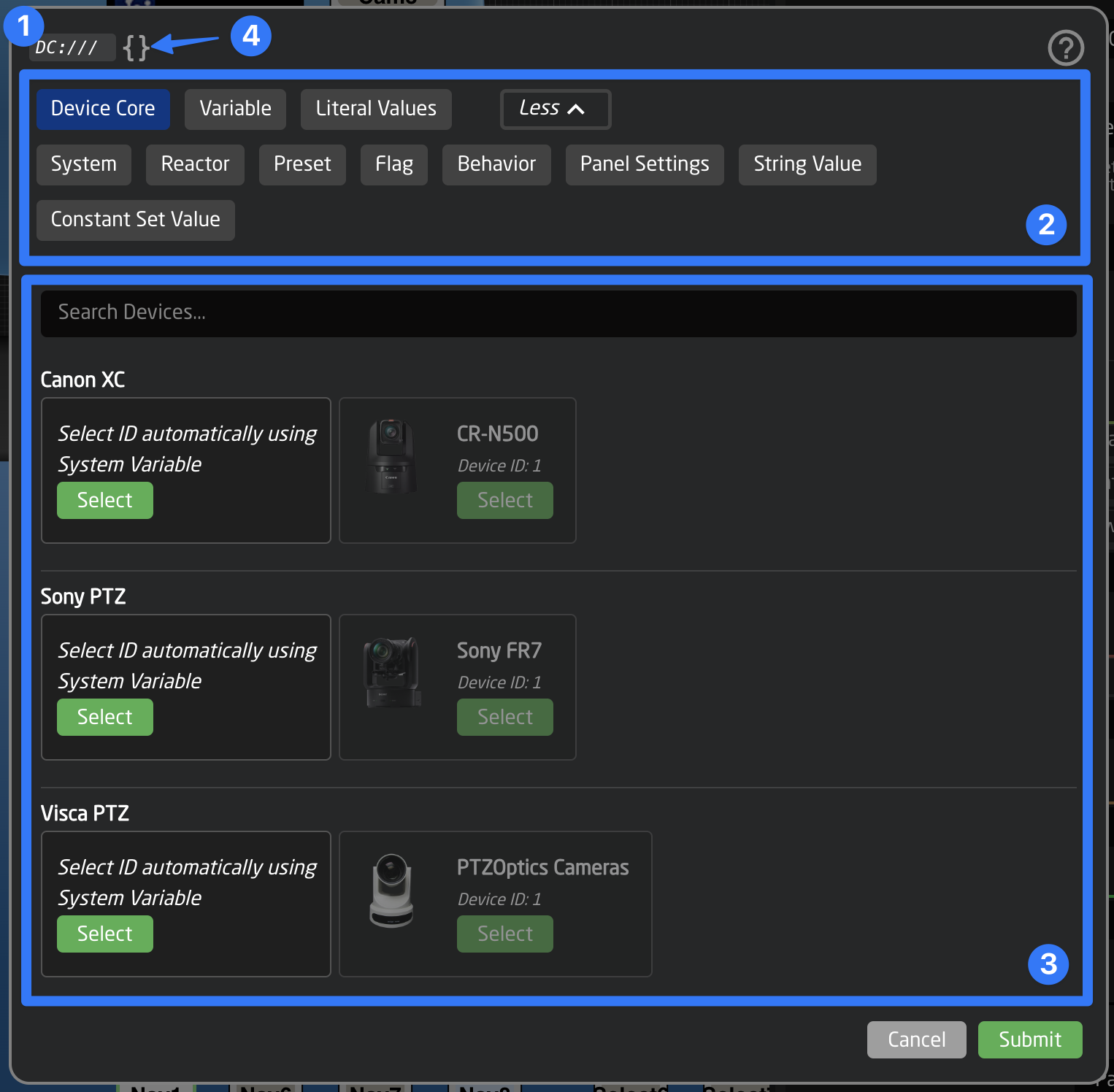Image resolution: width=1114 pixels, height=1092 pixels.
Task: Select the Sony FR7 device
Action: (x=505, y=718)
